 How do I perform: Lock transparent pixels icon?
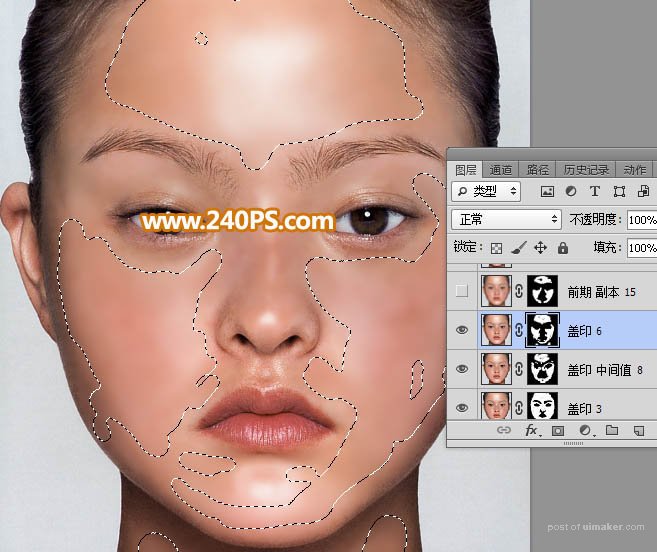497,248
